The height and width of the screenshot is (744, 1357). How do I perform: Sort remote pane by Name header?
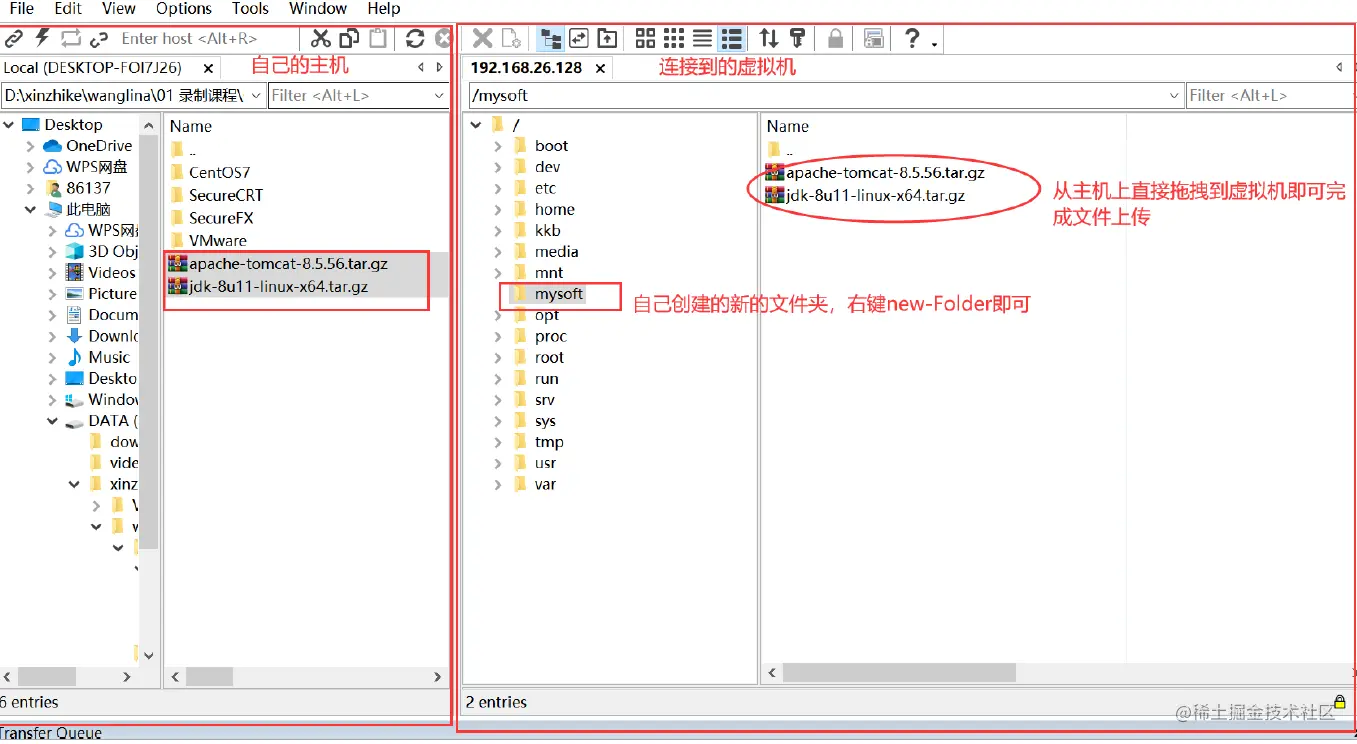click(x=788, y=126)
